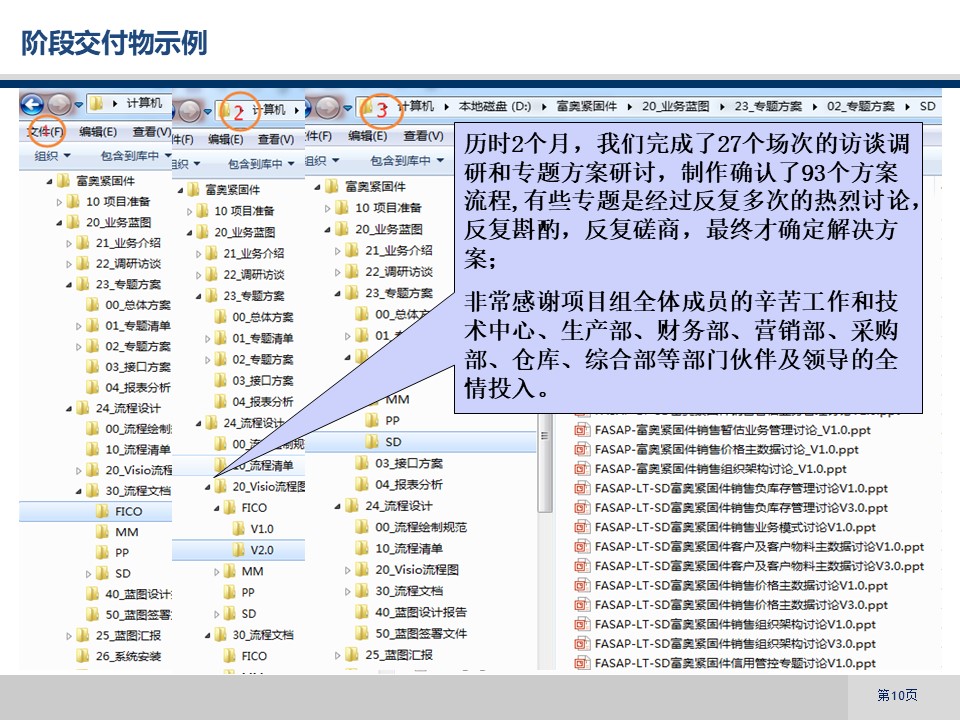
Task: Collapse the FICO folder containing V1.0
Action: (x=218, y=508)
